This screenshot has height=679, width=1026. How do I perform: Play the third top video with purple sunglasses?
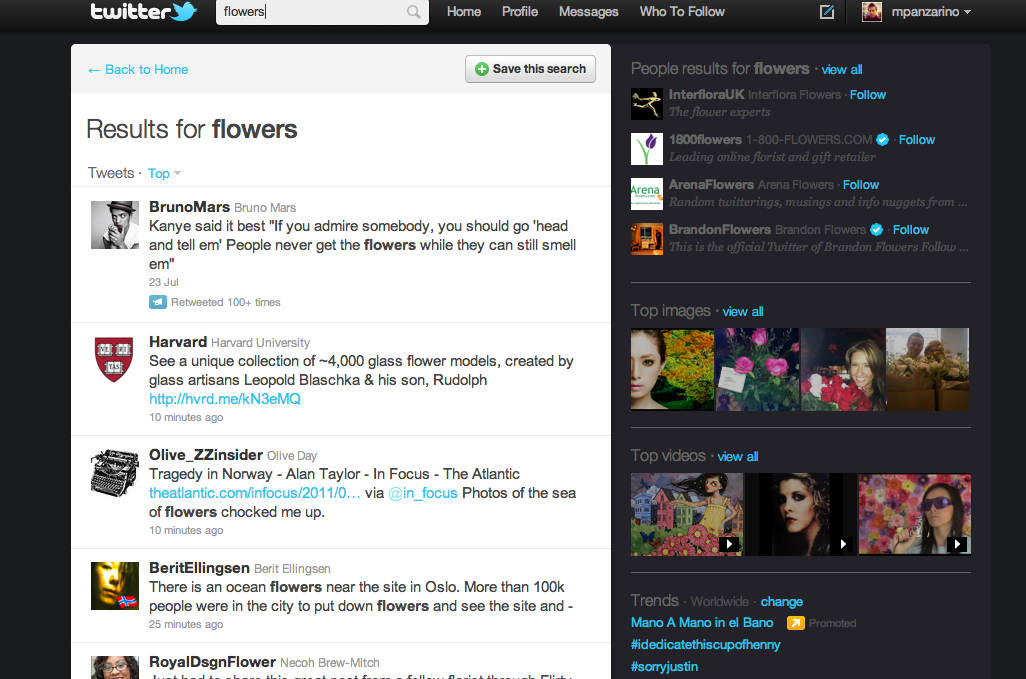click(914, 514)
